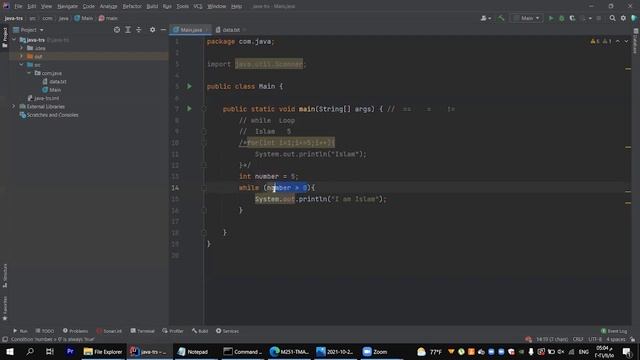Select opened file target icon in Project panel
Viewport: 640px width, 360px height.
tap(117, 30)
